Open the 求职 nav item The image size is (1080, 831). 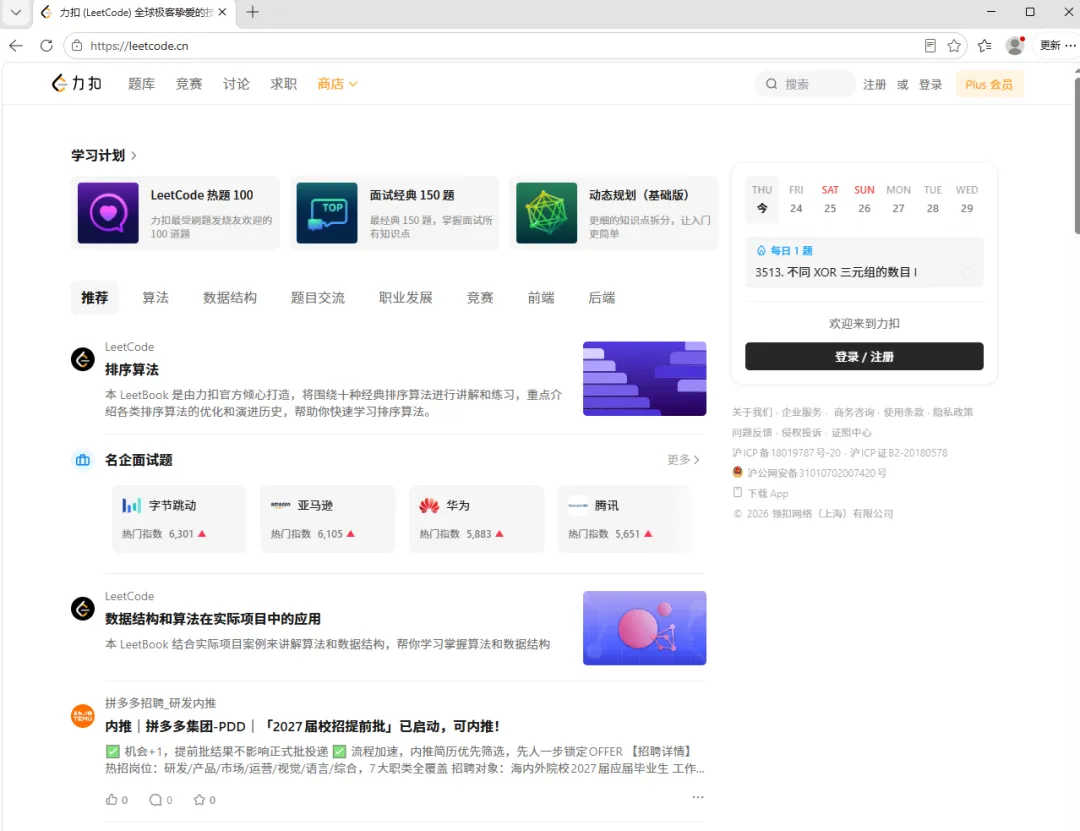point(283,84)
